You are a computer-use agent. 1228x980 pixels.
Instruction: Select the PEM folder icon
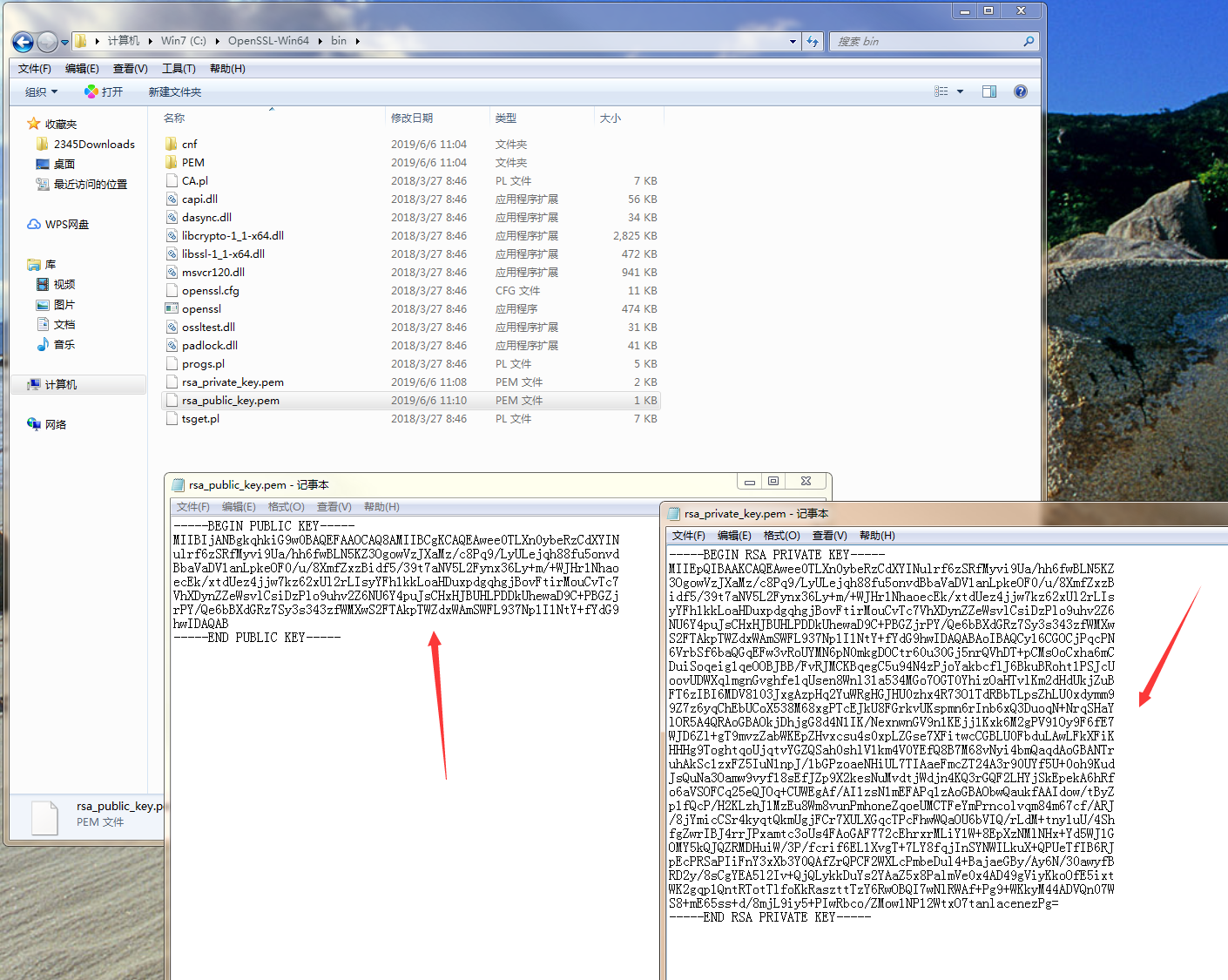coord(172,162)
